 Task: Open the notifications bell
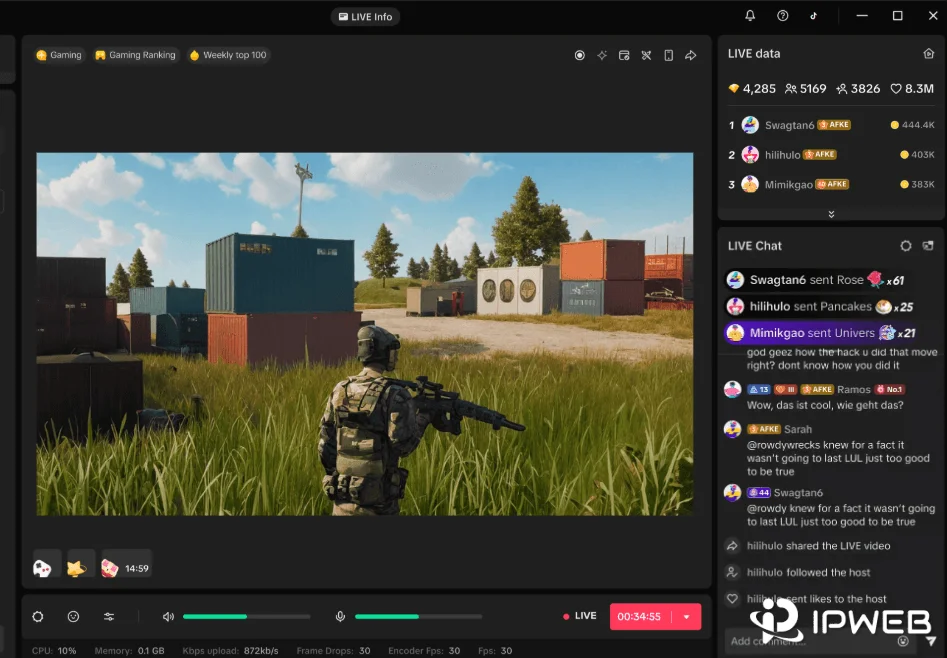(x=750, y=16)
